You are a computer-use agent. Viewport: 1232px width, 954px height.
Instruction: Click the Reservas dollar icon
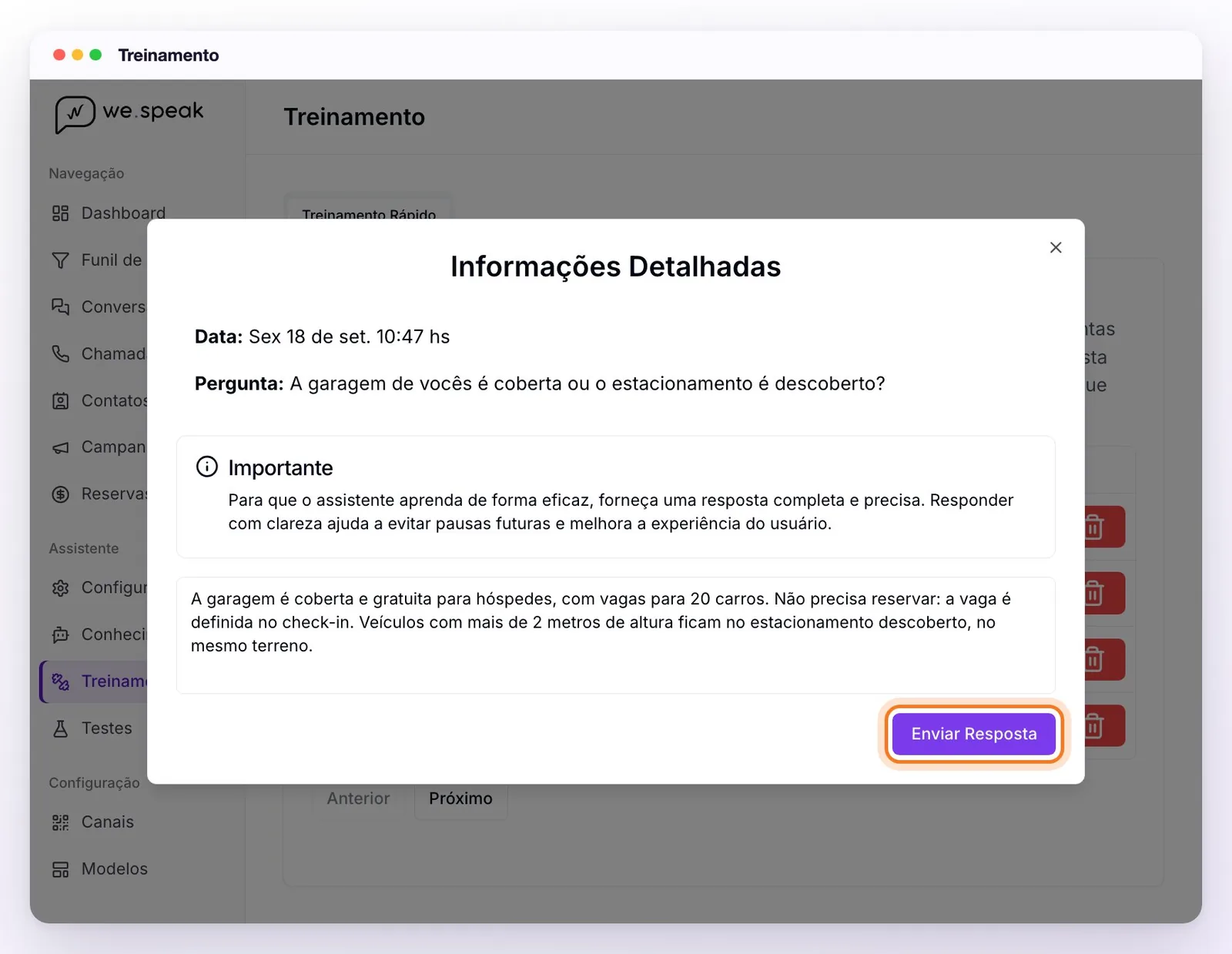point(60,494)
